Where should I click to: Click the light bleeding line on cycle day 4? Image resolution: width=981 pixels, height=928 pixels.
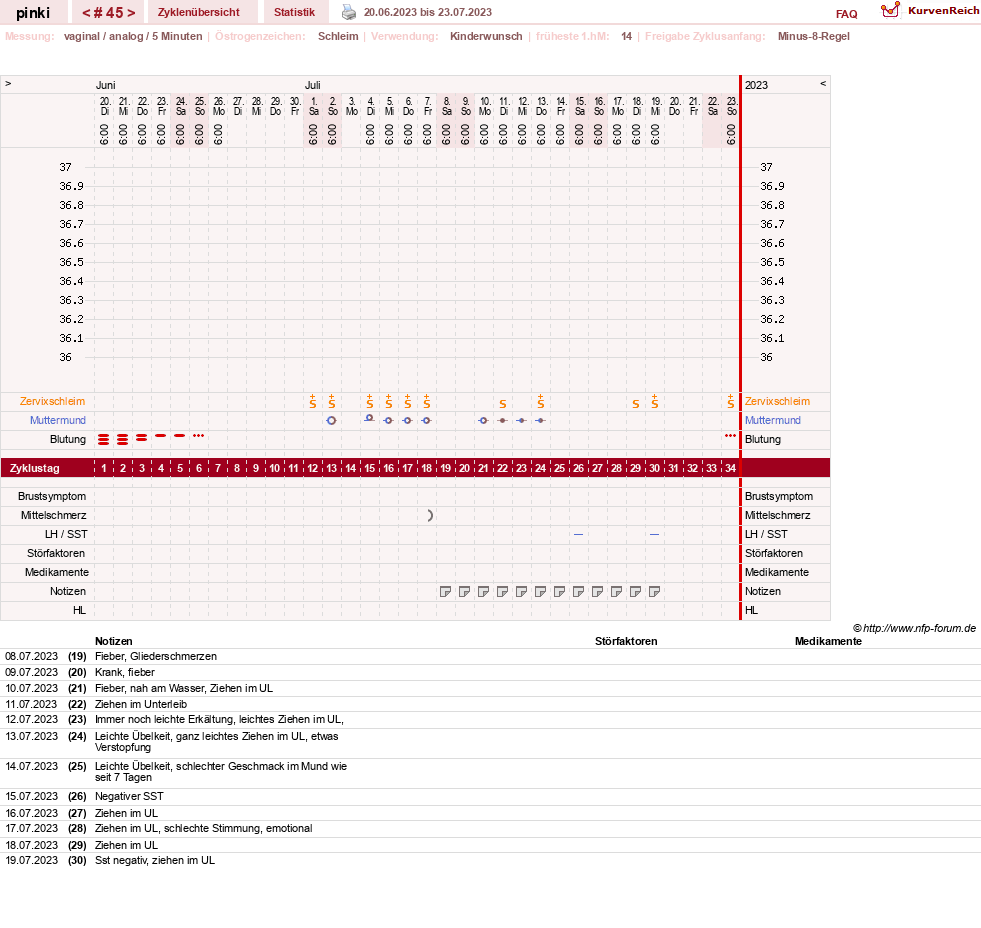161,436
